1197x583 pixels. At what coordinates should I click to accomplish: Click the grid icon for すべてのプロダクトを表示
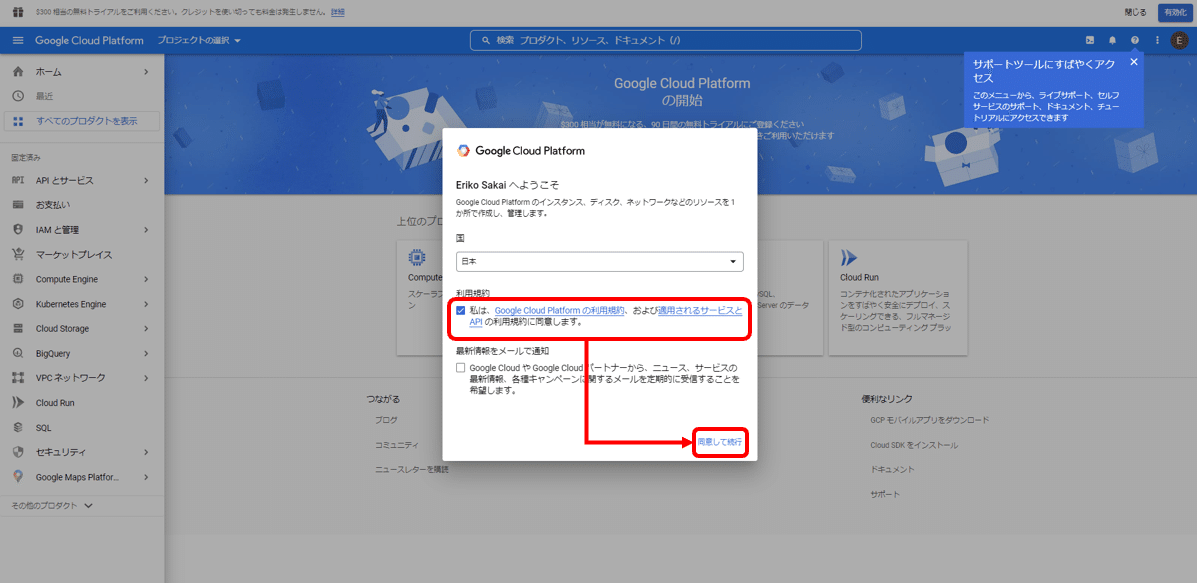click(x=18, y=121)
